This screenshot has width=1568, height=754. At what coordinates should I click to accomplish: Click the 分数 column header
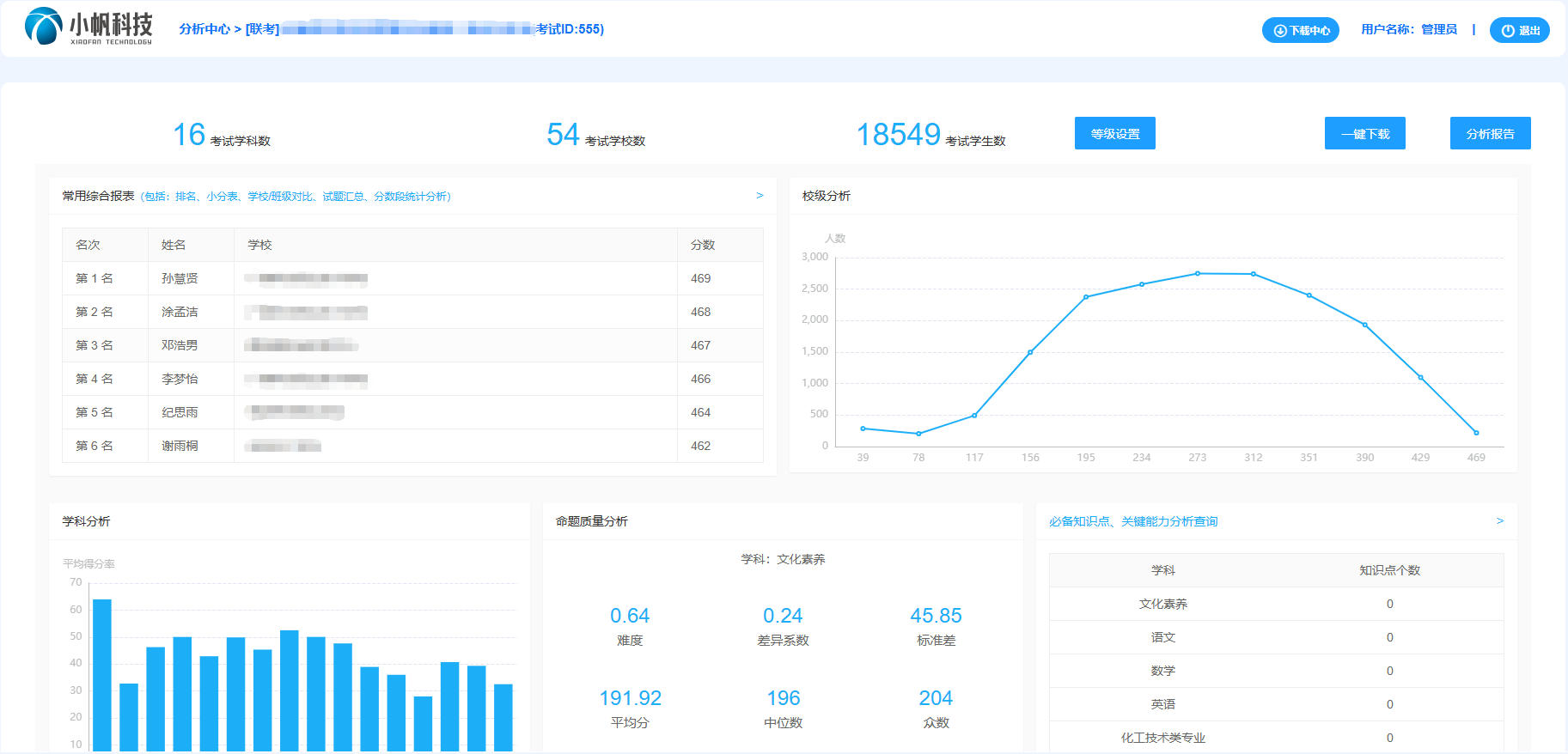click(x=703, y=245)
